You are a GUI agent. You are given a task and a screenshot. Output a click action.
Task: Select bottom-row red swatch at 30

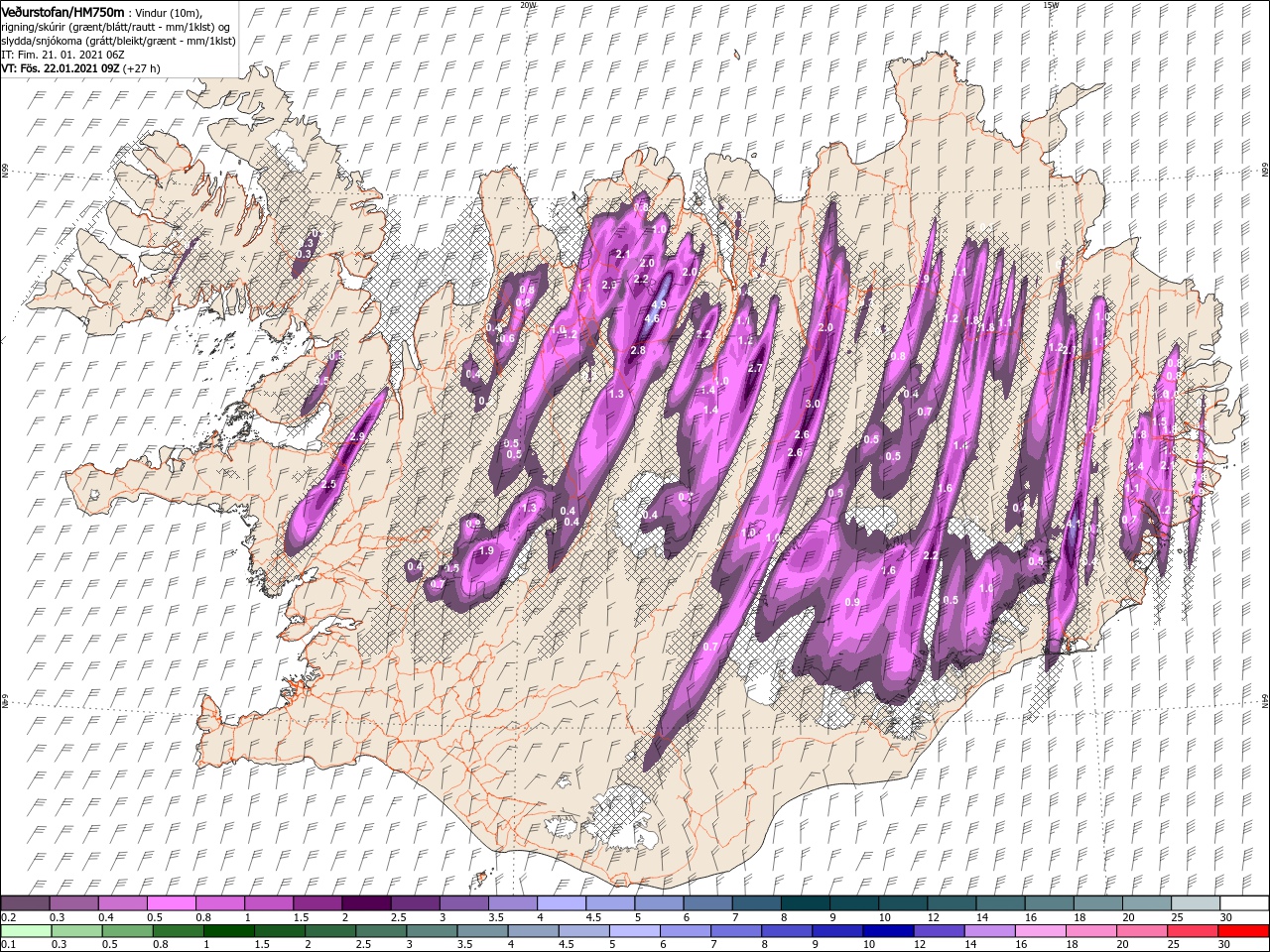coord(1243,931)
